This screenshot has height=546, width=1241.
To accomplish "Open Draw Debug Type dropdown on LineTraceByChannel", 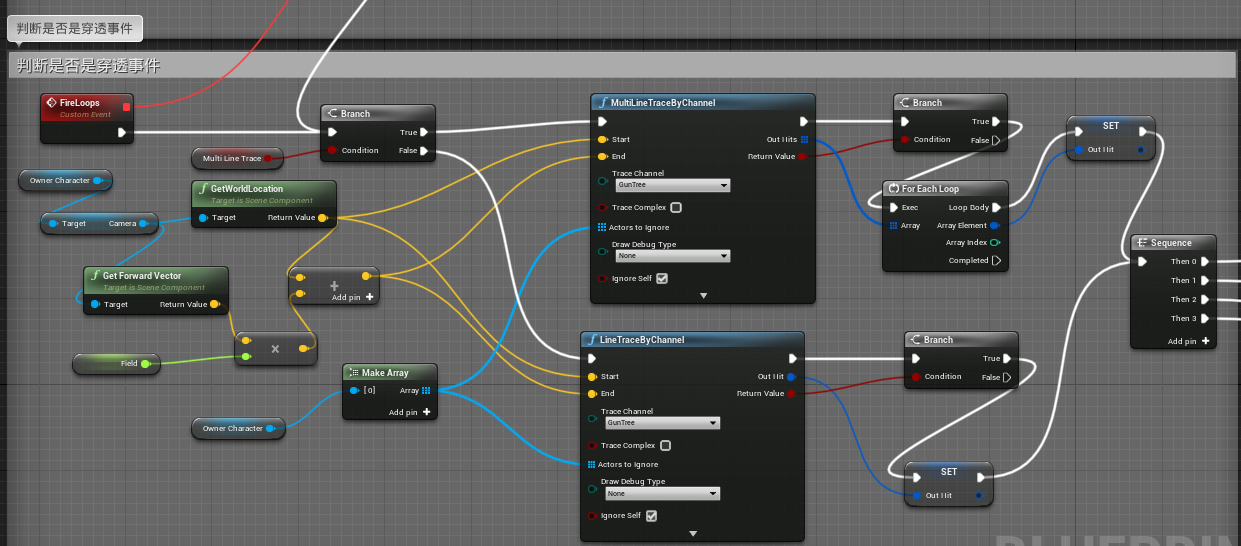I will click(662, 494).
